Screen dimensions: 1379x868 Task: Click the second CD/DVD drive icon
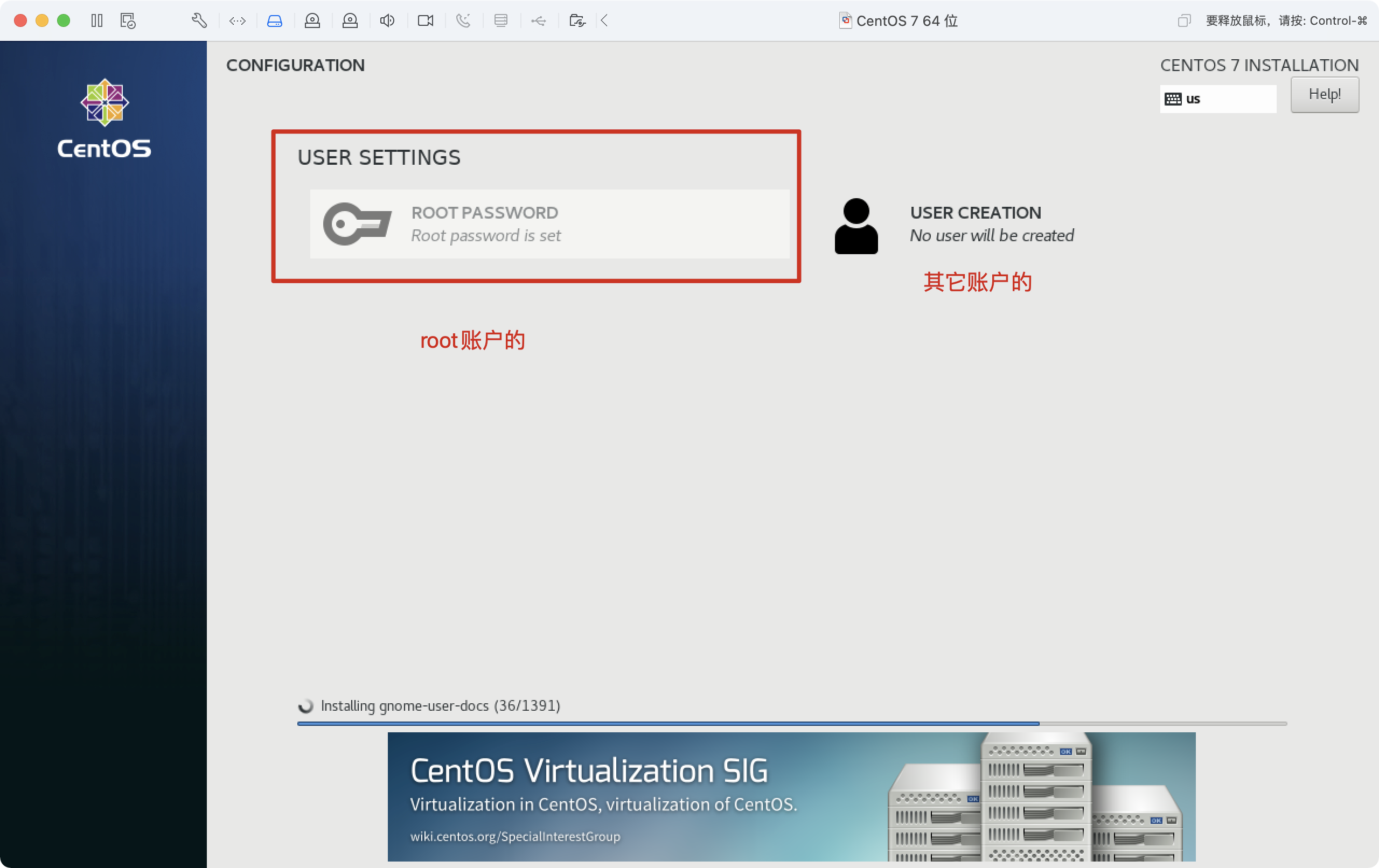pos(350,21)
